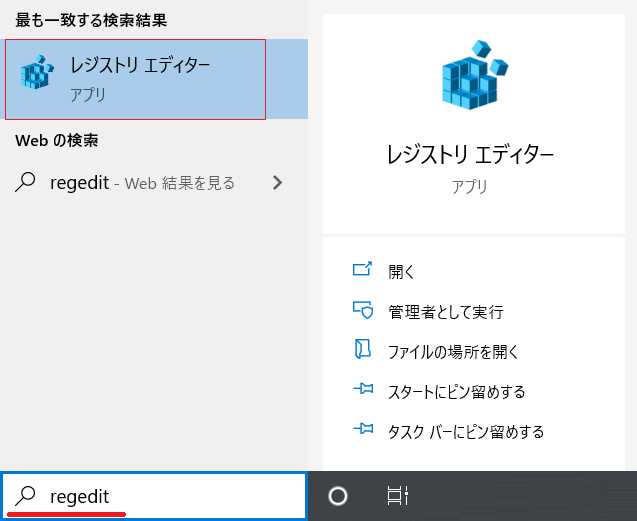Click the search box containing regedit
637x521 pixels.
[x=154, y=496]
